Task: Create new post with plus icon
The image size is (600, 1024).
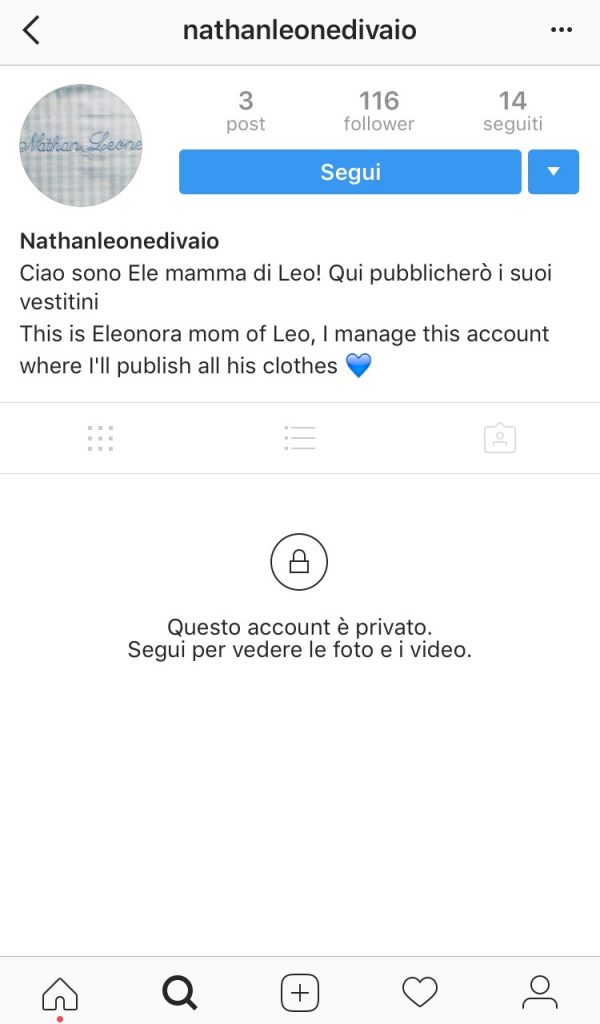Action: coord(300,993)
